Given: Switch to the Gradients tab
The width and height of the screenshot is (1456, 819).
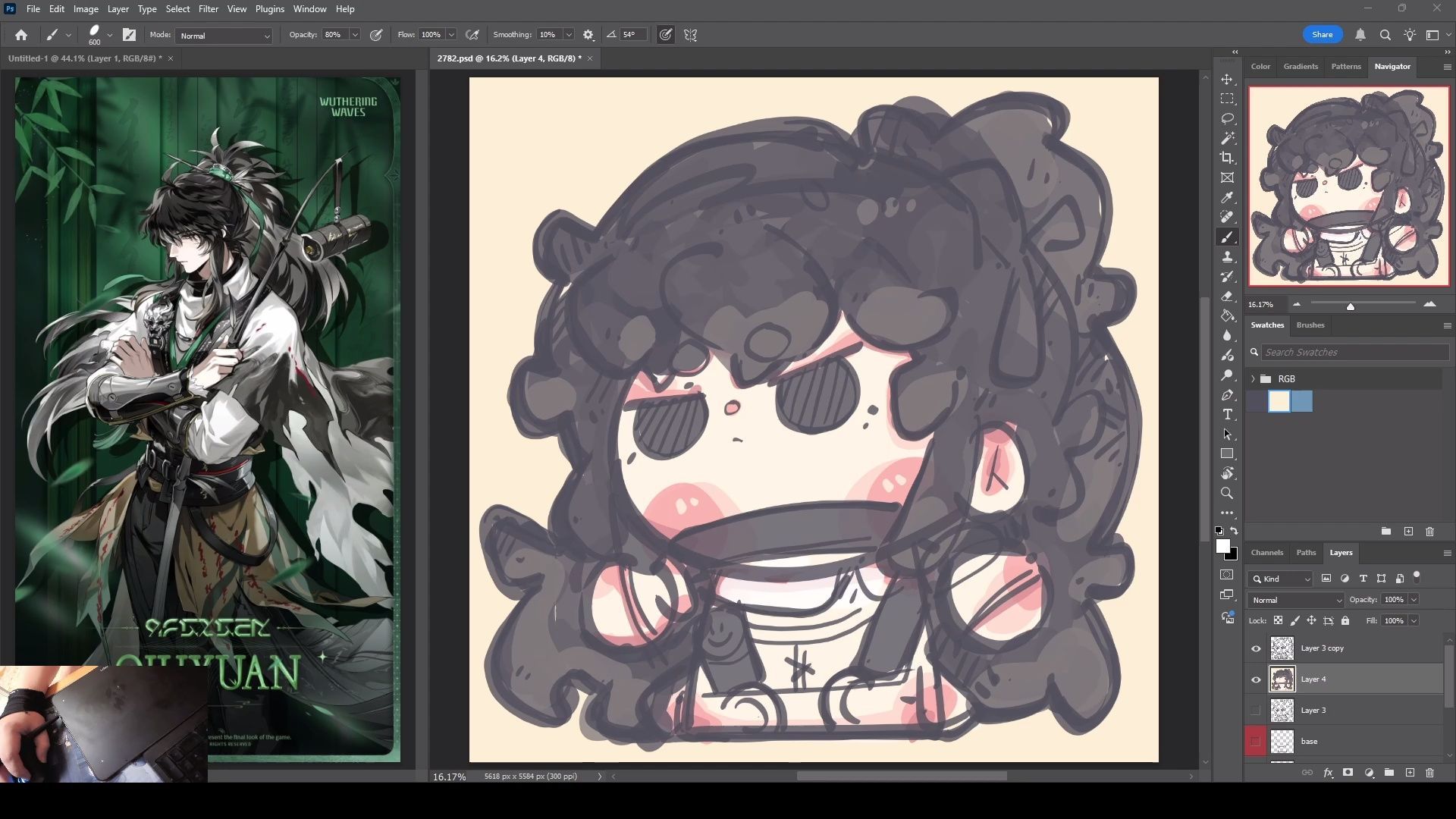Looking at the screenshot, I should (1301, 67).
